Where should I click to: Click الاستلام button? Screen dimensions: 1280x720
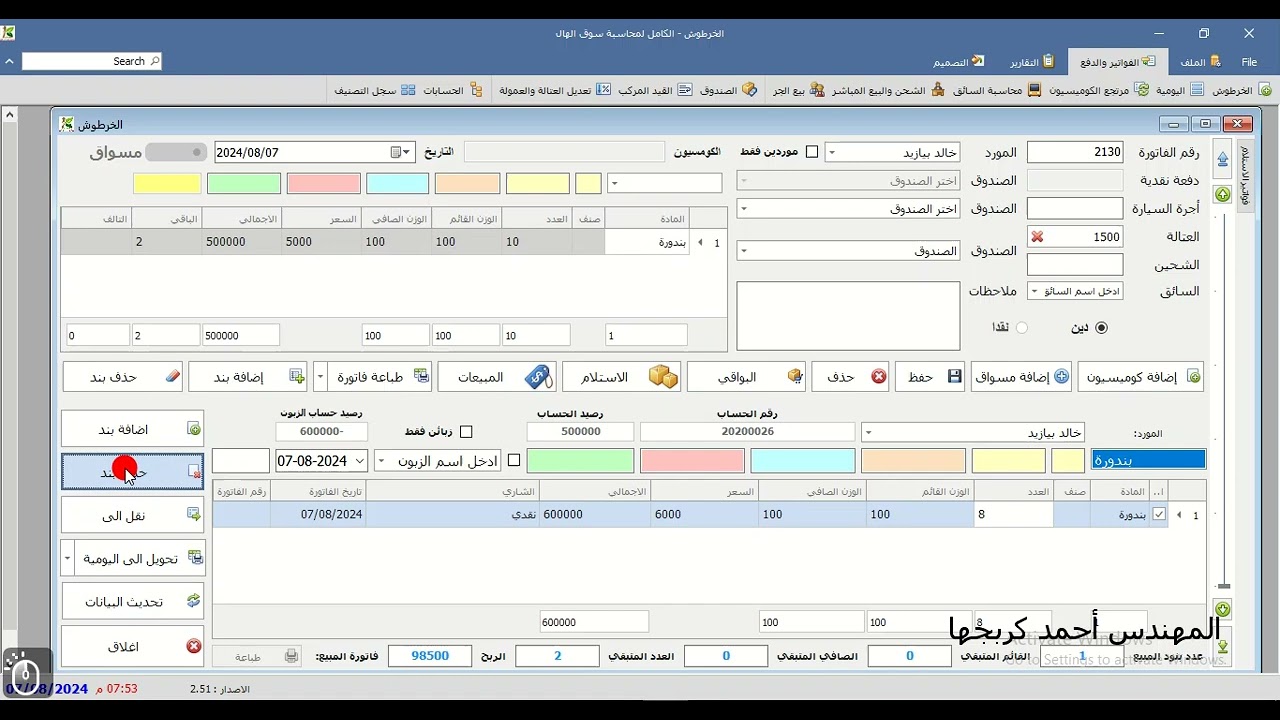622,377
